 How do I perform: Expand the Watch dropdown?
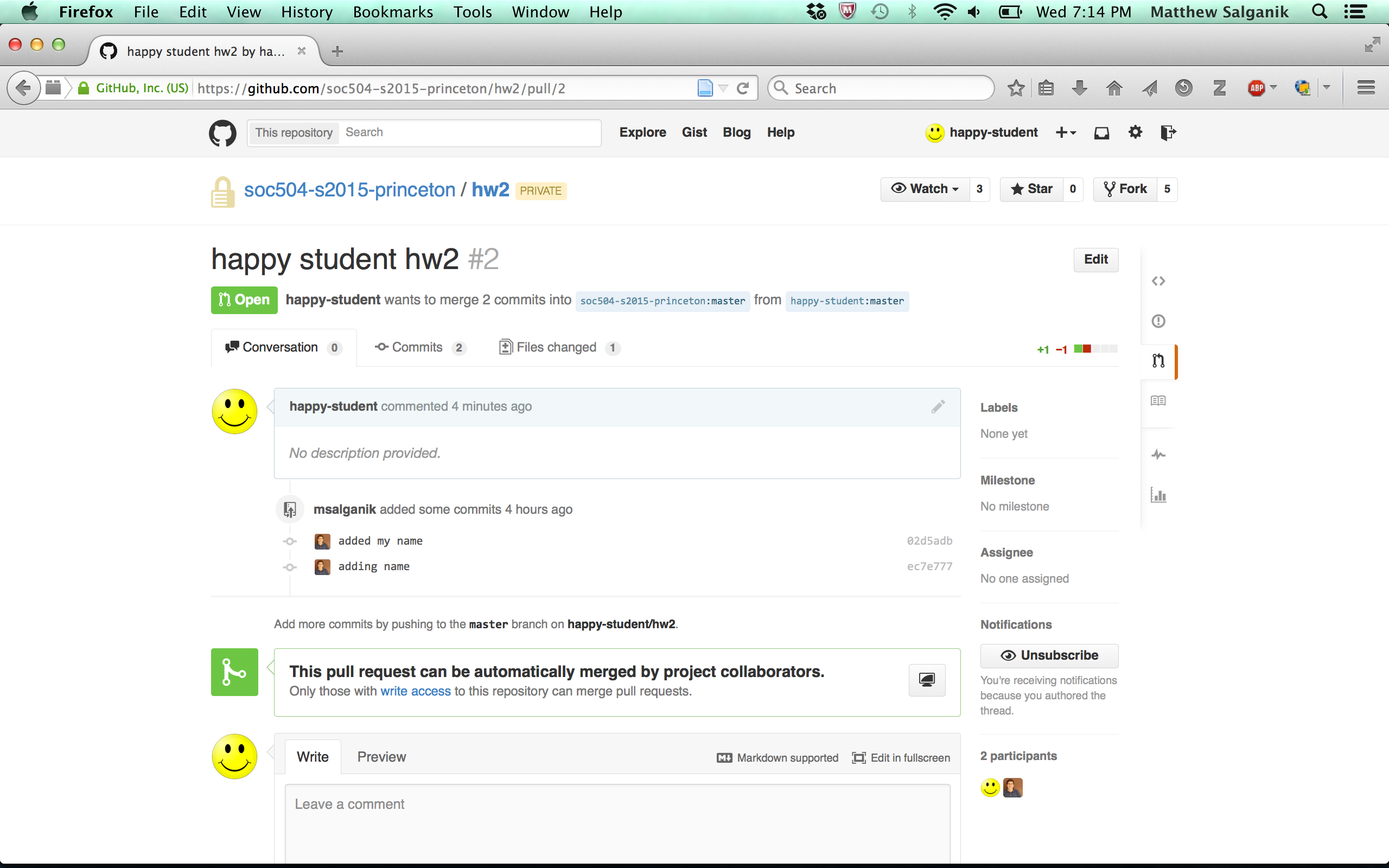(925, 189)
